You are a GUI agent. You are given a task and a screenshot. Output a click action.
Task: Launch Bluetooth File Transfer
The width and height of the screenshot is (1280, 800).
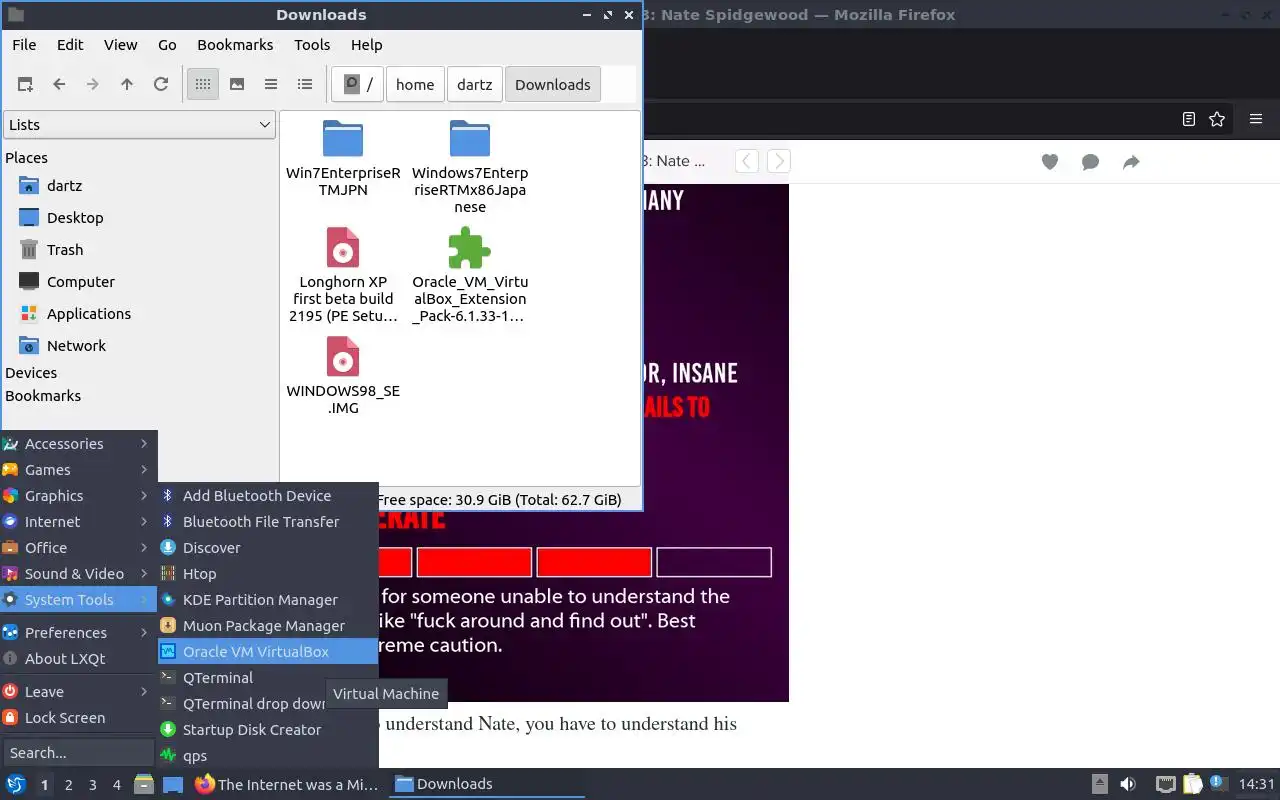coord(268,522)
